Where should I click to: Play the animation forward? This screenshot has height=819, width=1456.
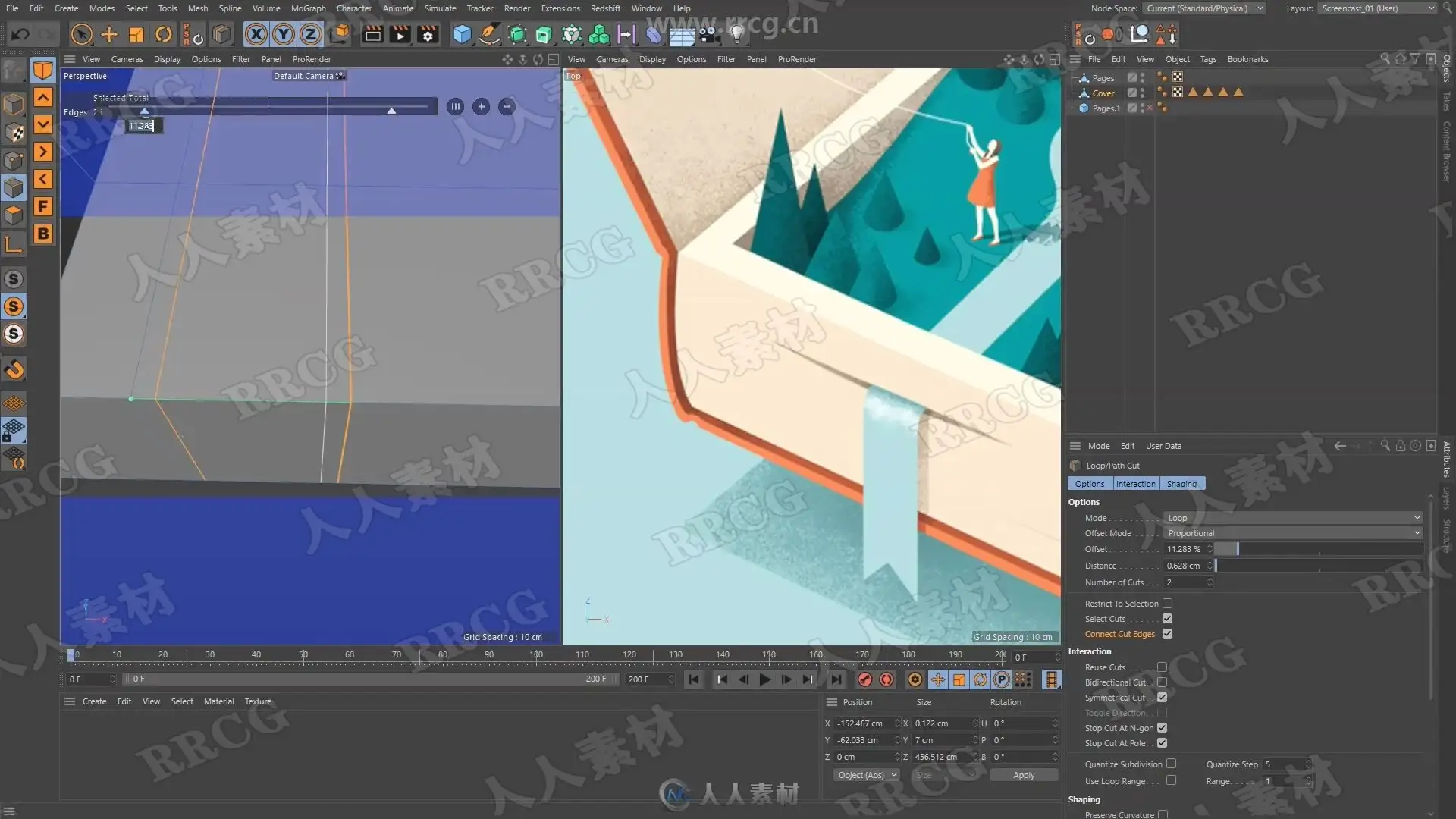click(x=765, y=679)
